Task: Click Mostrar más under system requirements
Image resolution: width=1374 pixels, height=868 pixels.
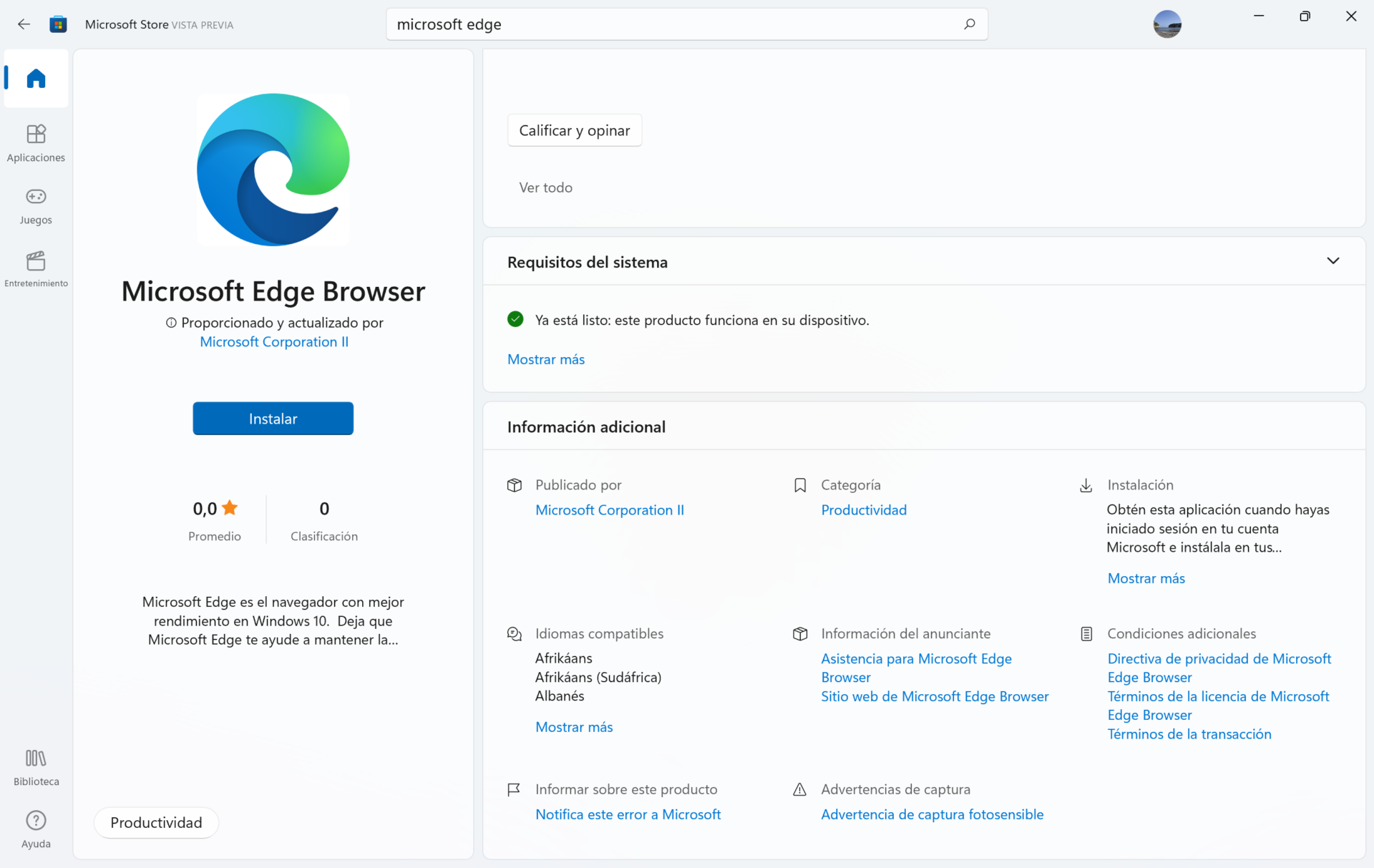Action: tap(546, 359)
